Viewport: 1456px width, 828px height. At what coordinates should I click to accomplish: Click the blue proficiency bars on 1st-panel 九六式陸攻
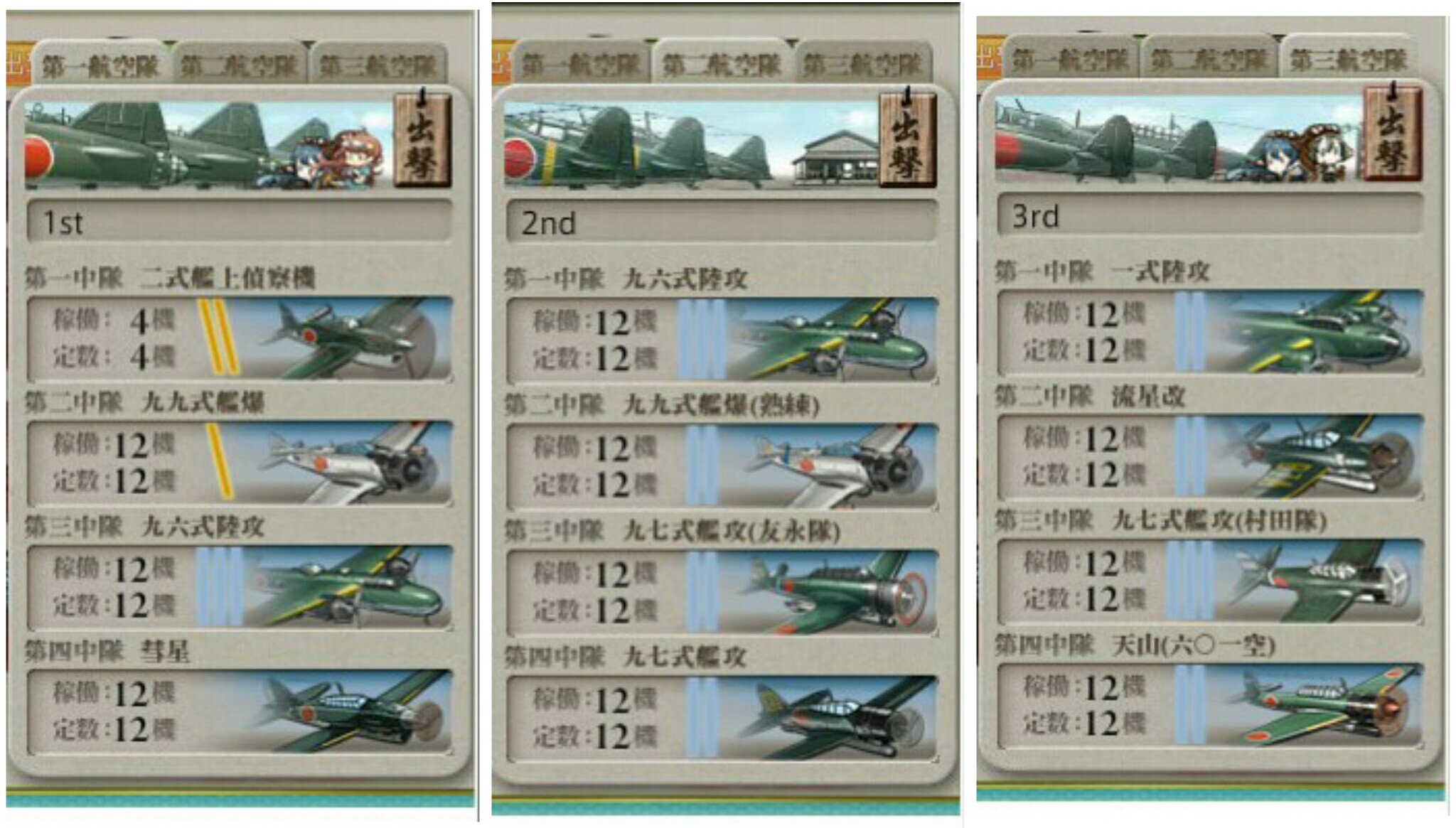pos(219,586)
